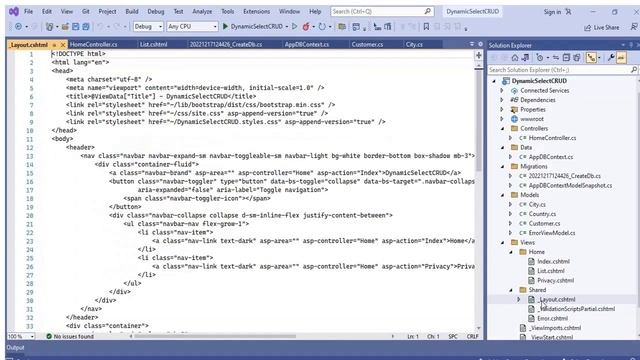Click Show All Files icon

pyautogui.click(x=577, y=58)
